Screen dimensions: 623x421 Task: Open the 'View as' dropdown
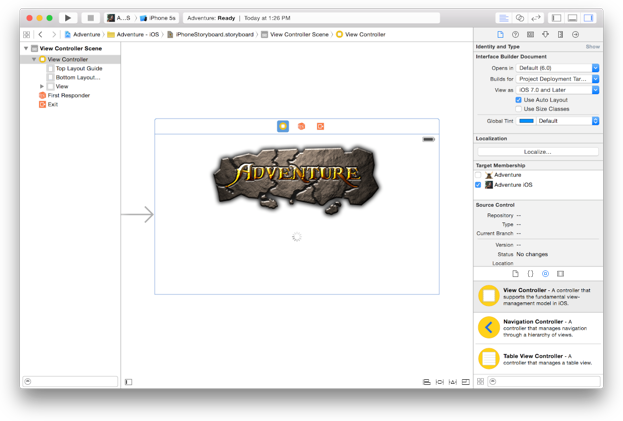pyautogui.click(x=557, y=90)
